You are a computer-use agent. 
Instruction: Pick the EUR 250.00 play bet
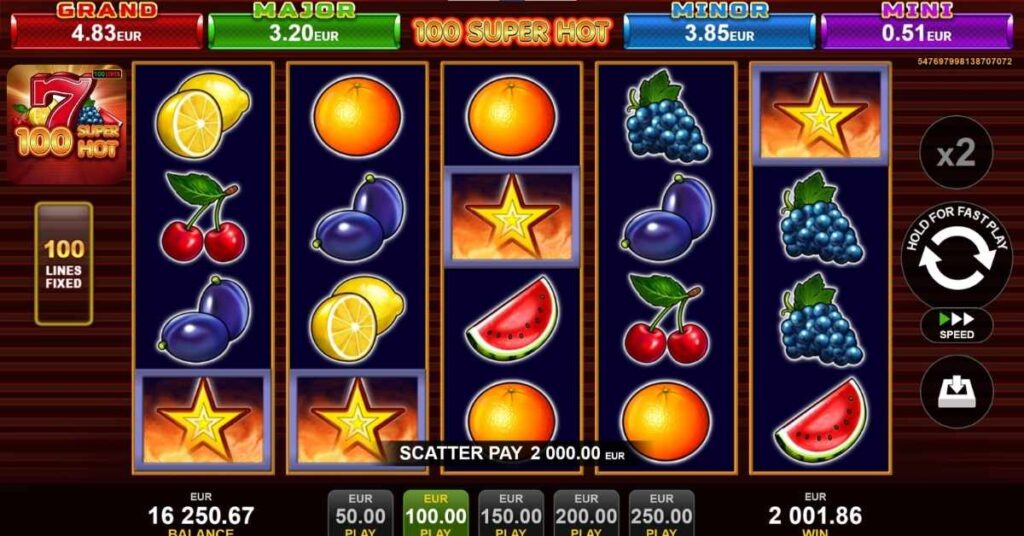(x=661, y=513)
